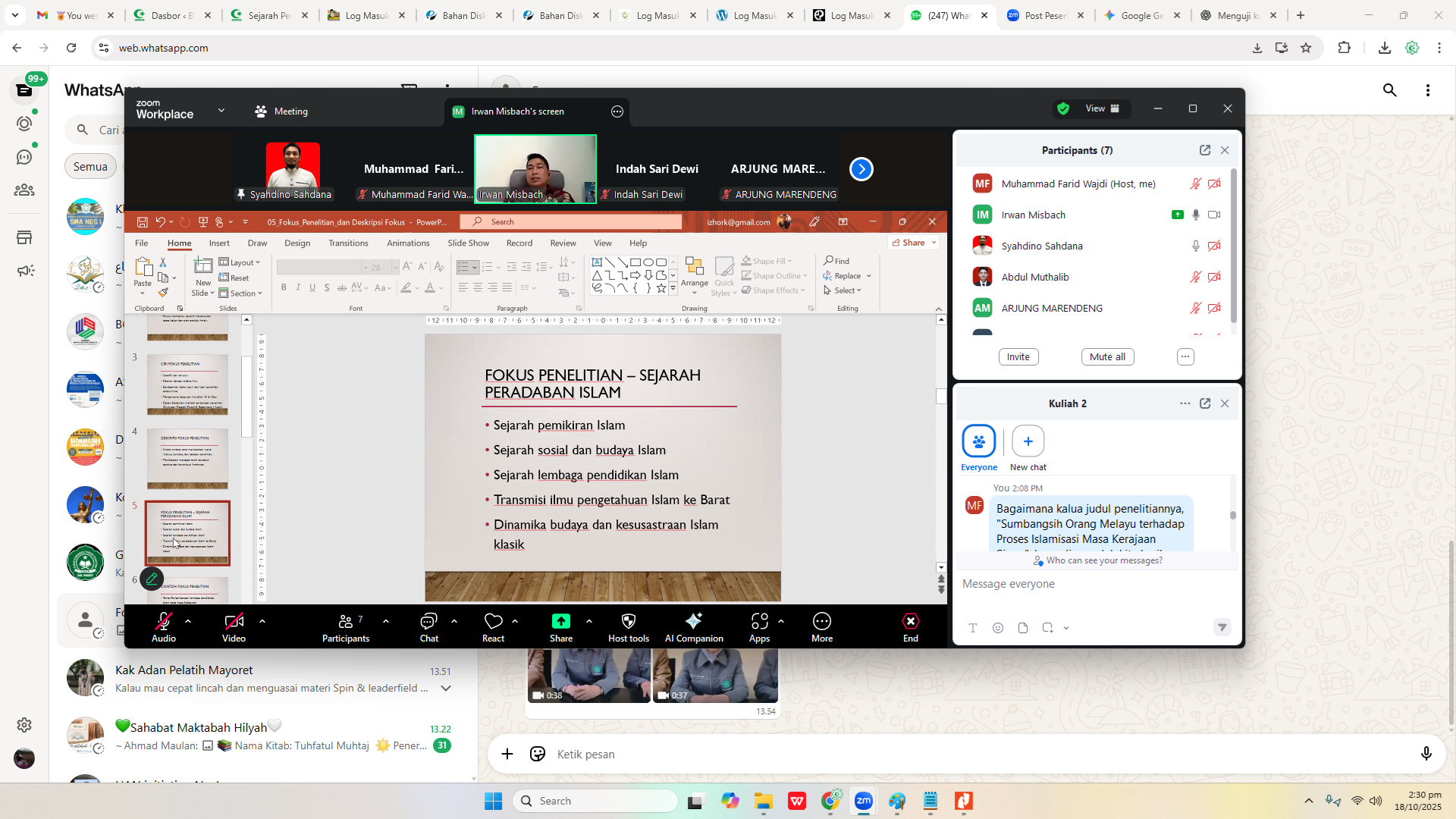The image size is (1456, 819).
Task: Open Zoom Apps icon
Action: (759, 627)
